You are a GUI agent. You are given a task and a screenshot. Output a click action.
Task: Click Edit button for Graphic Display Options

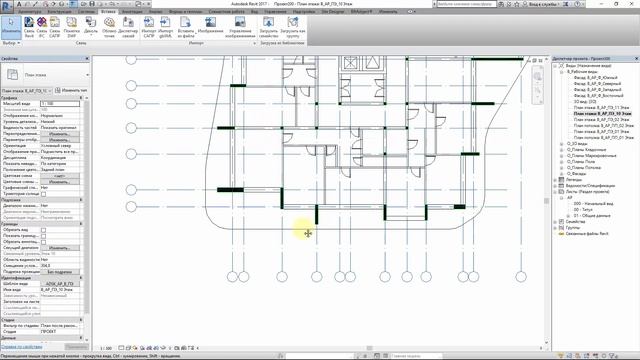(60, 140)
